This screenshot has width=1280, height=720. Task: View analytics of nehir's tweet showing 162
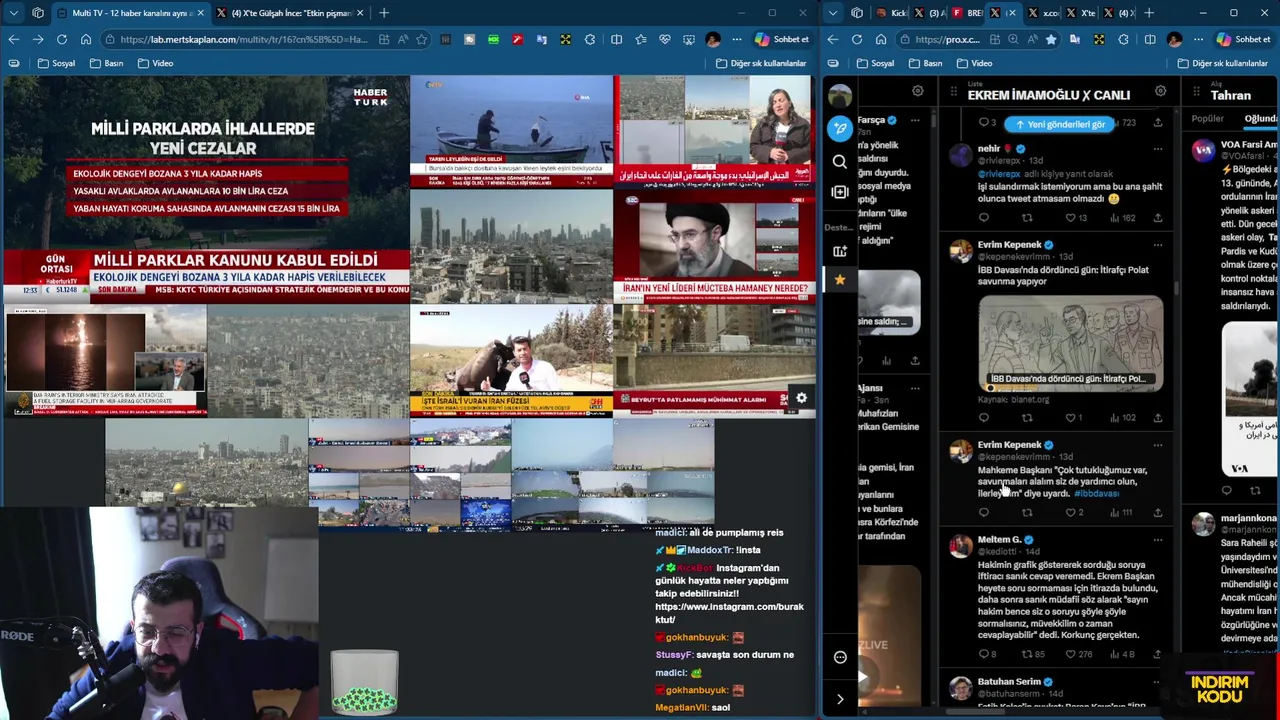pos(1122,218)
